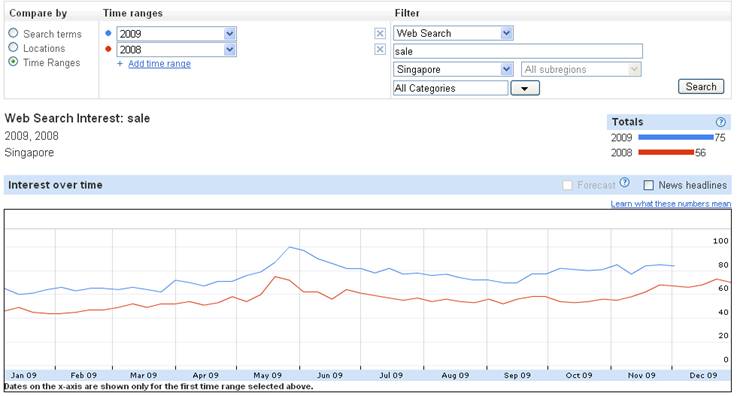Click the 75 total value for 2009
This screenshot has height=396, width=737.
[720, 138]
